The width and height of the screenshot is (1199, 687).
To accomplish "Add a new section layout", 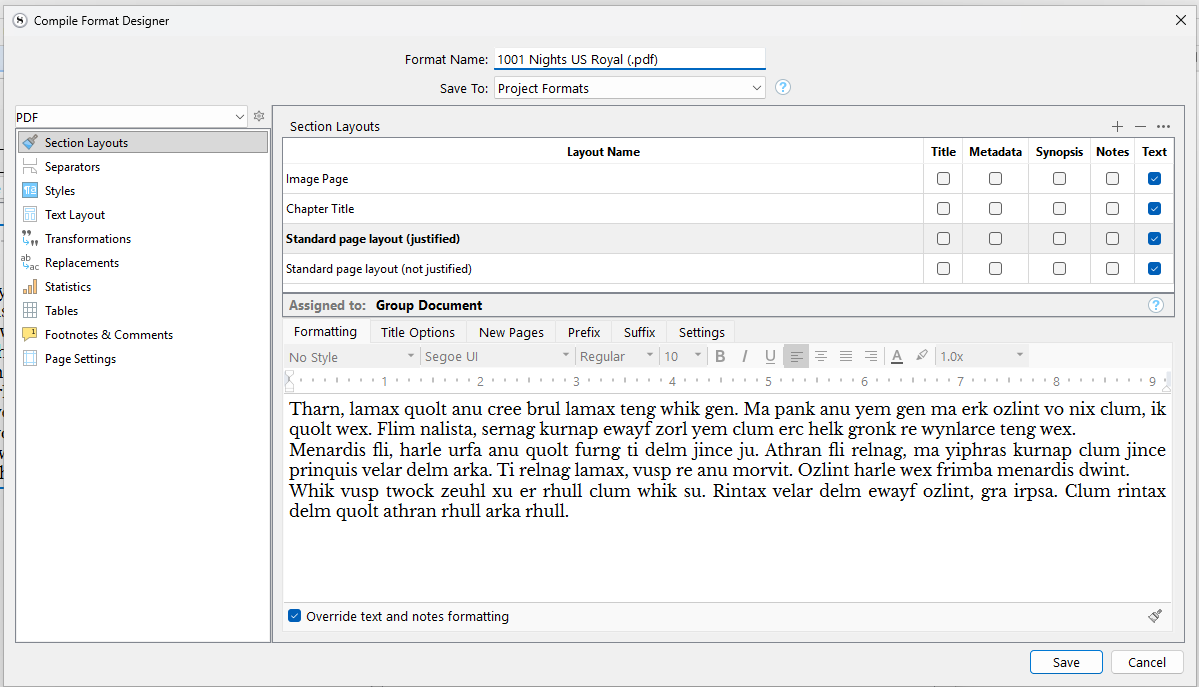I will click(1117, 126).
